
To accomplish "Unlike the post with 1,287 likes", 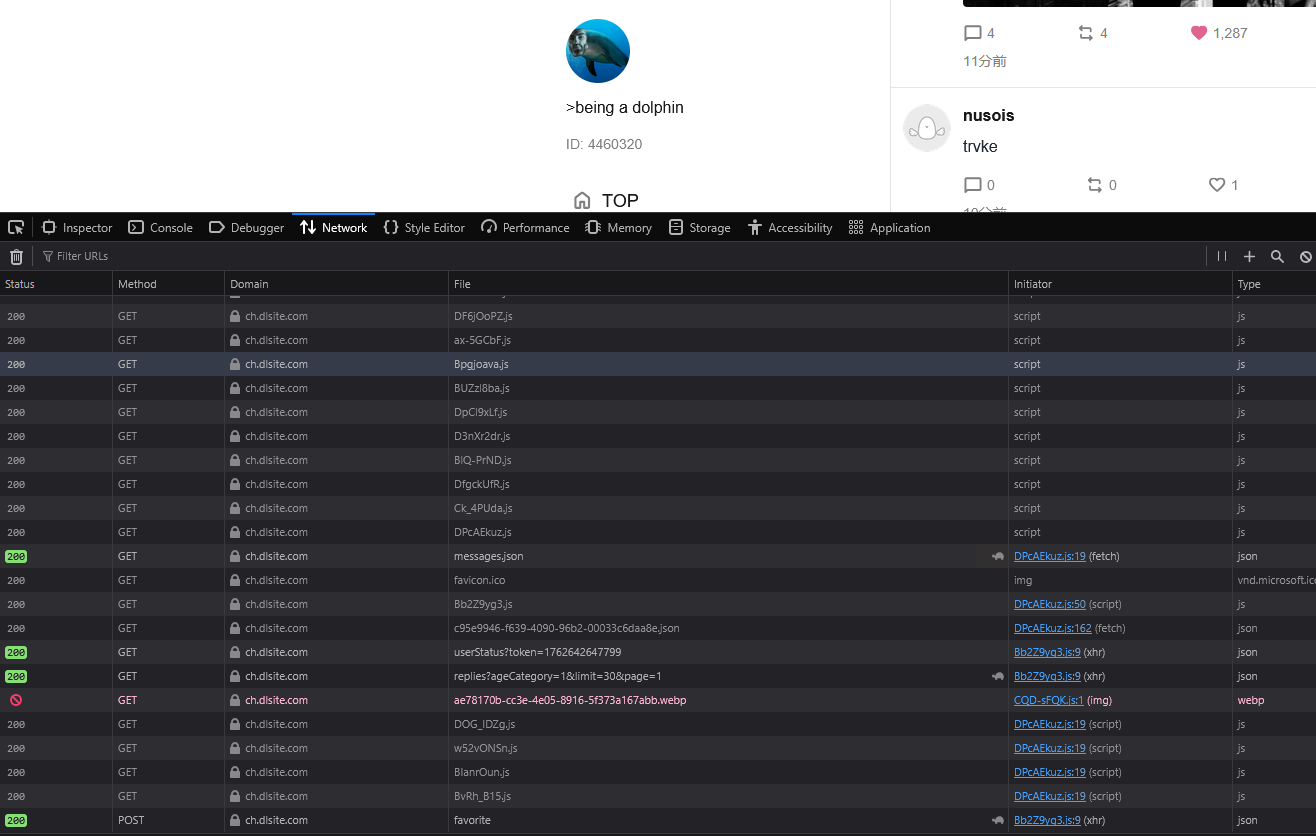I will 1199,33.
